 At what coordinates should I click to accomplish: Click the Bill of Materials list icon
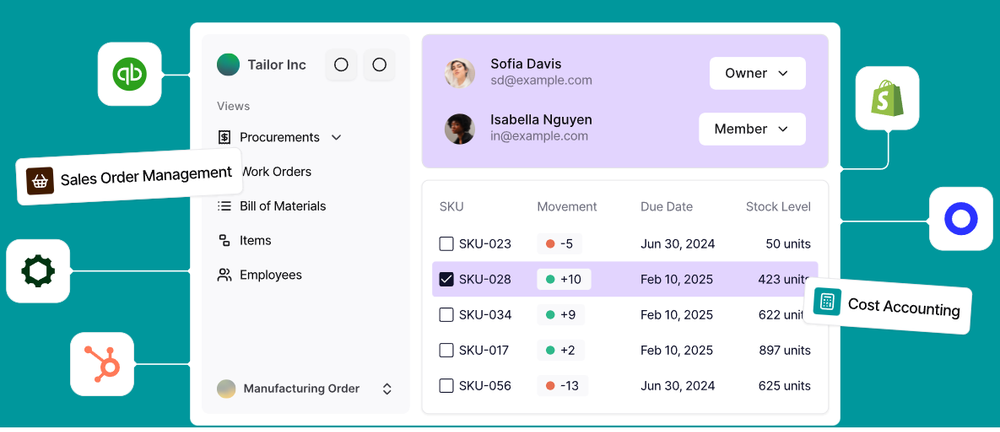tap(224, 206)
